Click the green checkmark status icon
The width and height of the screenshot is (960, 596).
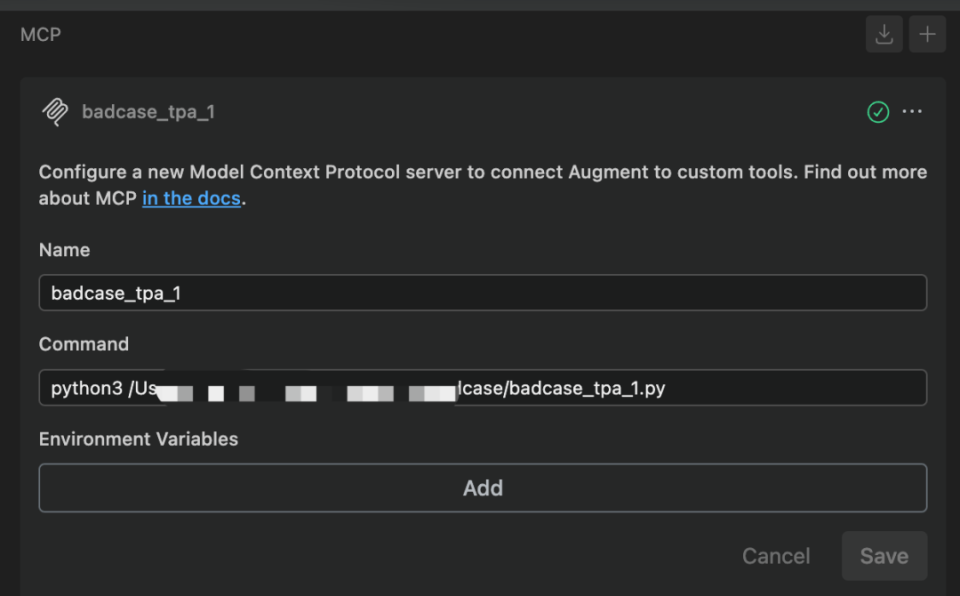[878, 112]
